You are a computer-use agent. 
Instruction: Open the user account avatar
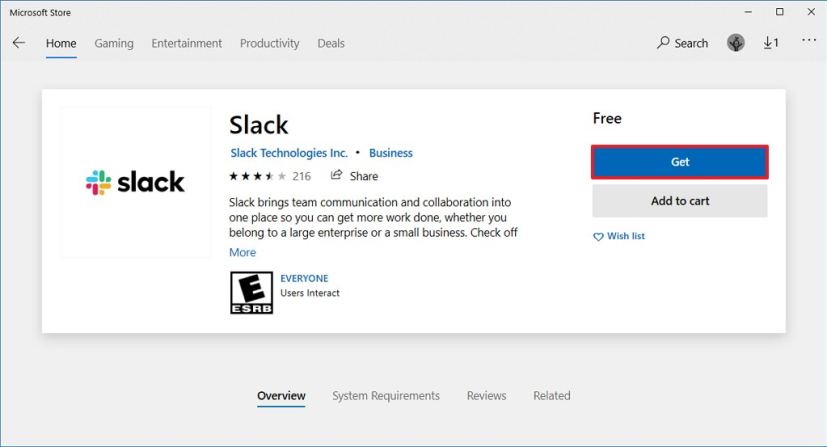(735, 43)
